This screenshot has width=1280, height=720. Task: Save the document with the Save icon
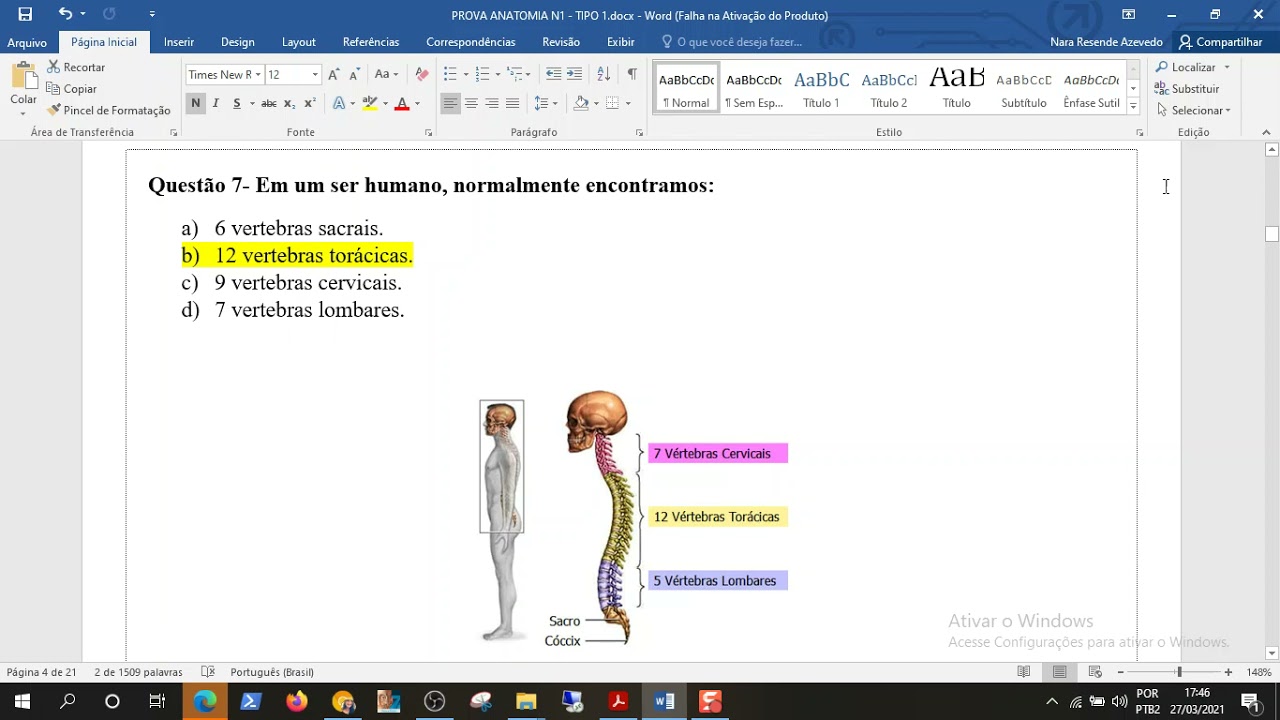pyautogui.click(x=25, y=14)
